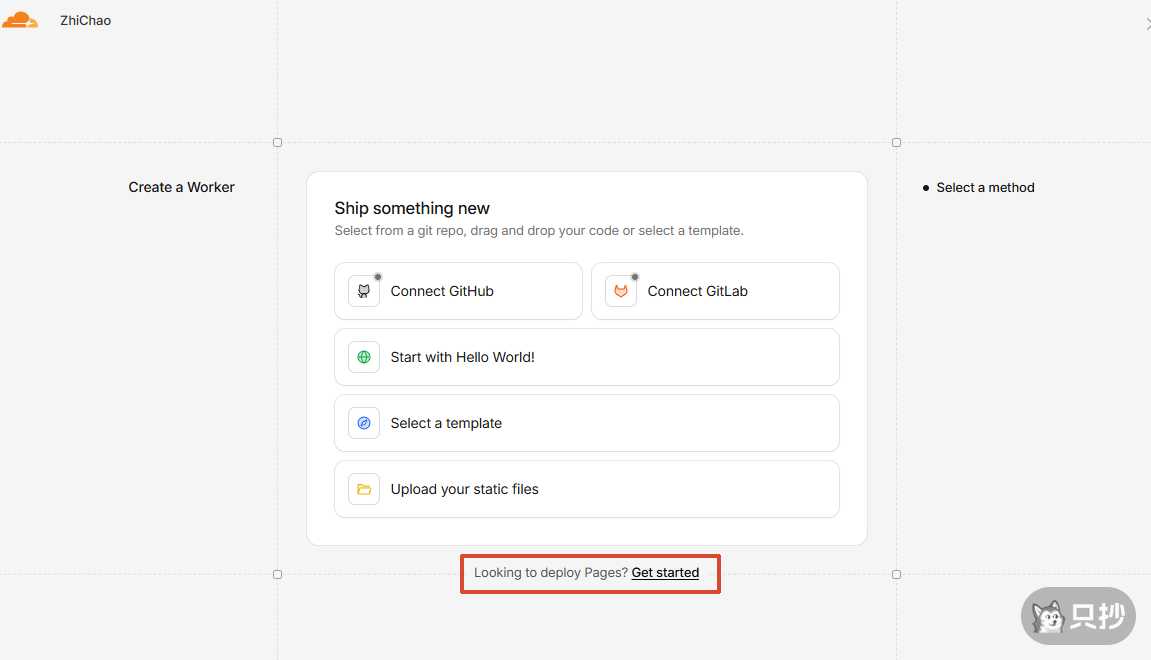Click the yellow folder upload icon
Screen dimensions: 1151x660
pos(363,489)
